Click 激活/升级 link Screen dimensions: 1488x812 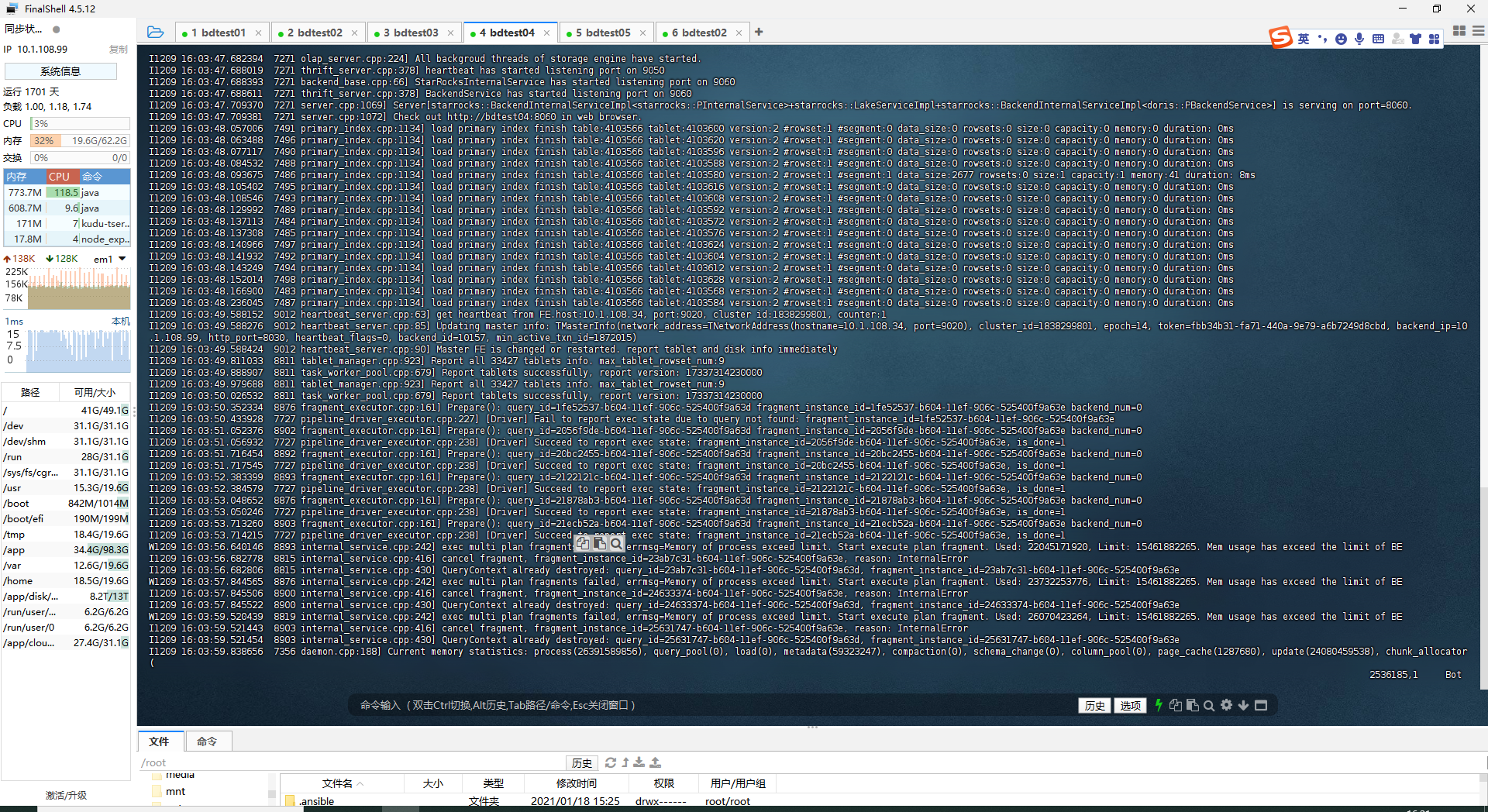[x=67, y=795]
